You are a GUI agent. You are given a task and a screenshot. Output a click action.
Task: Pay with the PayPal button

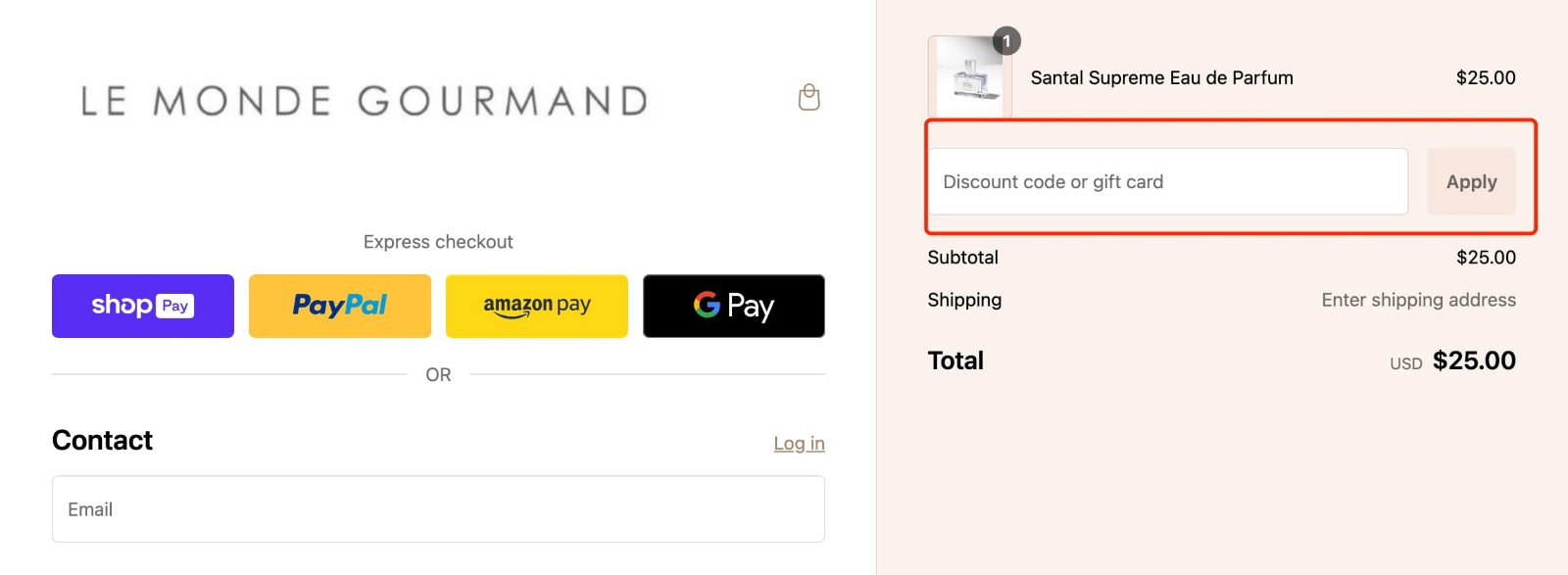339,306
